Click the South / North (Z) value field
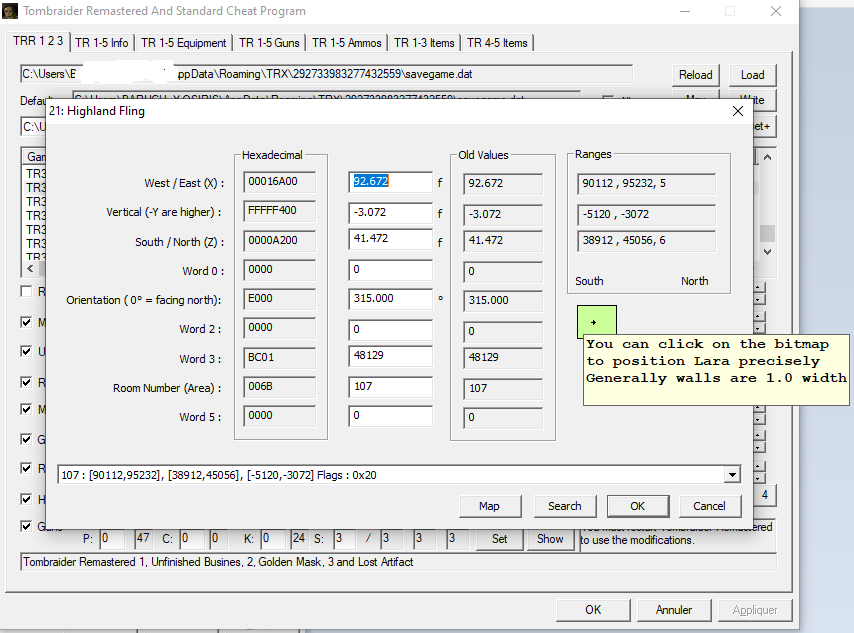This screenshot has width=854, height=633. click(391, 239)
